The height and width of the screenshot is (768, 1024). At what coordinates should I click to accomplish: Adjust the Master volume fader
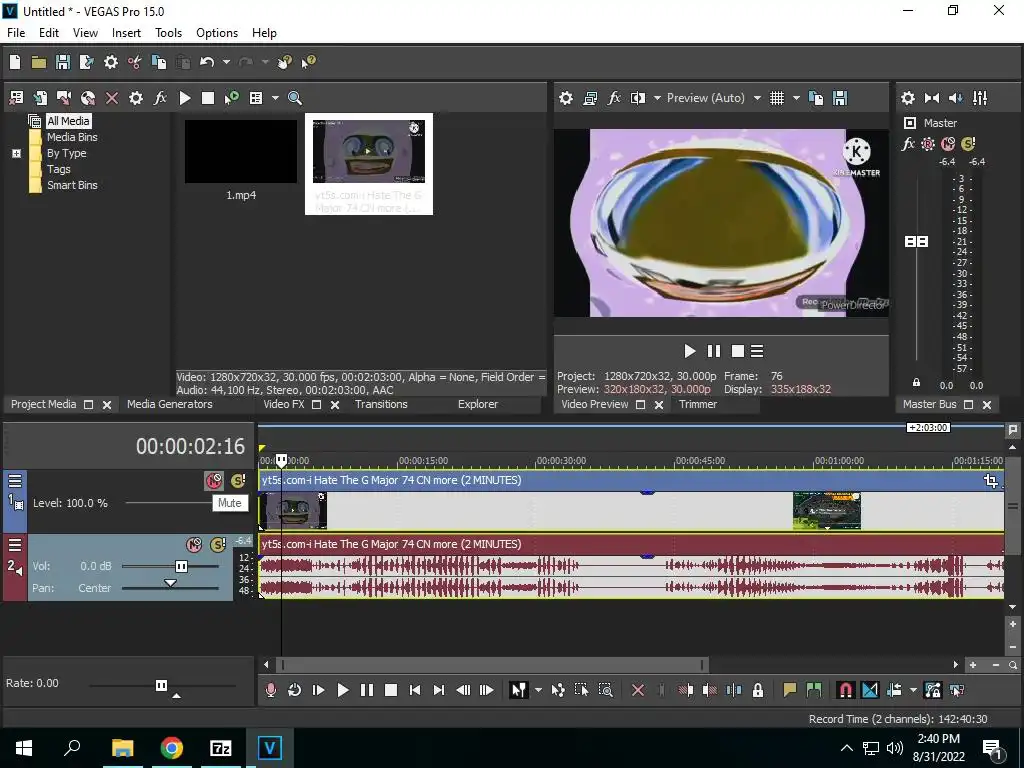click(916, 242)
